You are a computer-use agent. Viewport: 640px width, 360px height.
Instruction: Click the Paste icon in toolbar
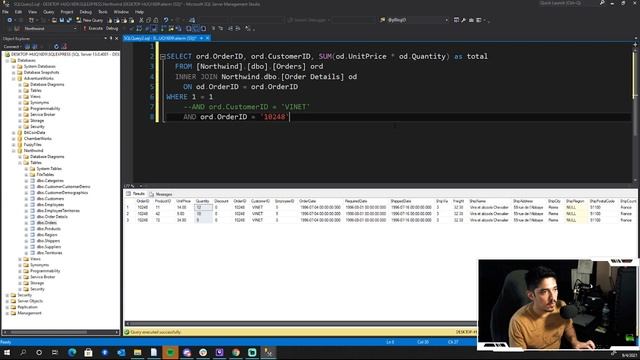(156, 20)
